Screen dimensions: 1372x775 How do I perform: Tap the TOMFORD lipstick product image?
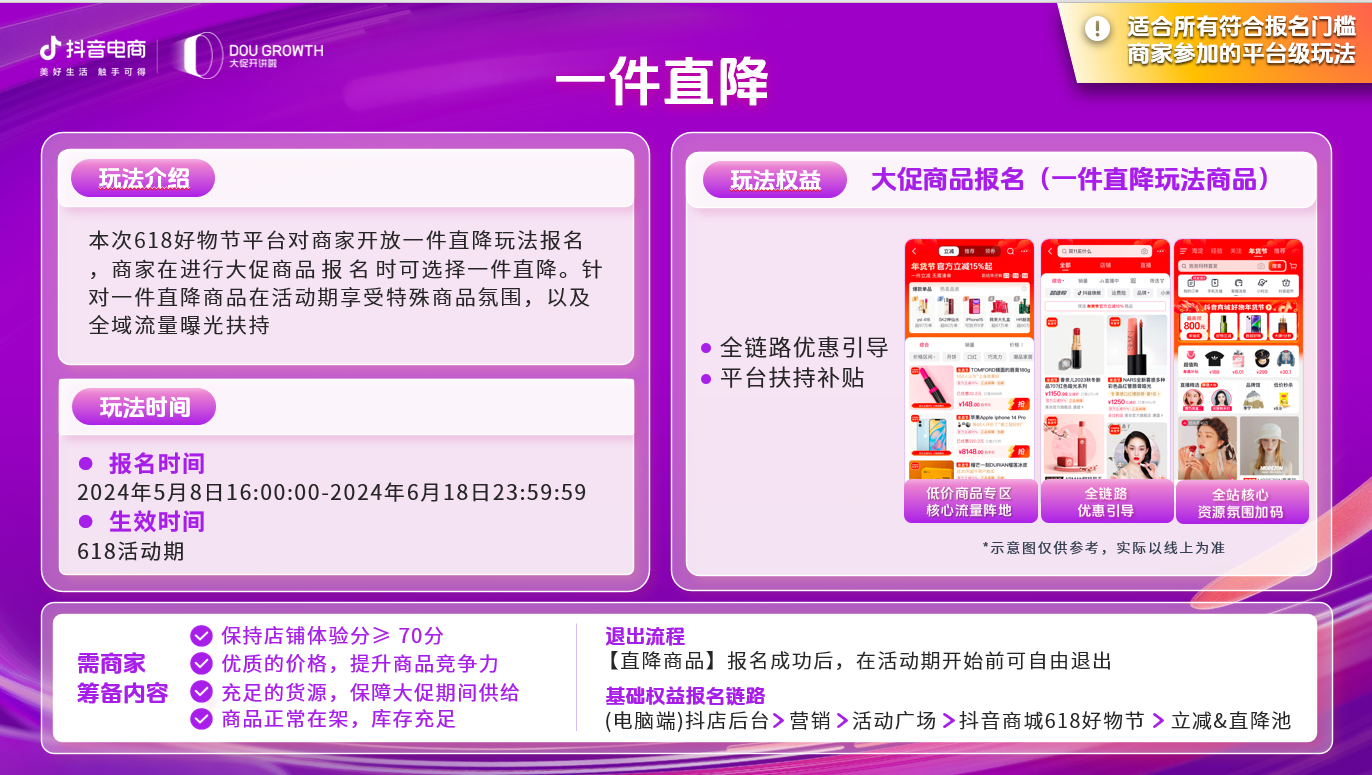point(931,388)
